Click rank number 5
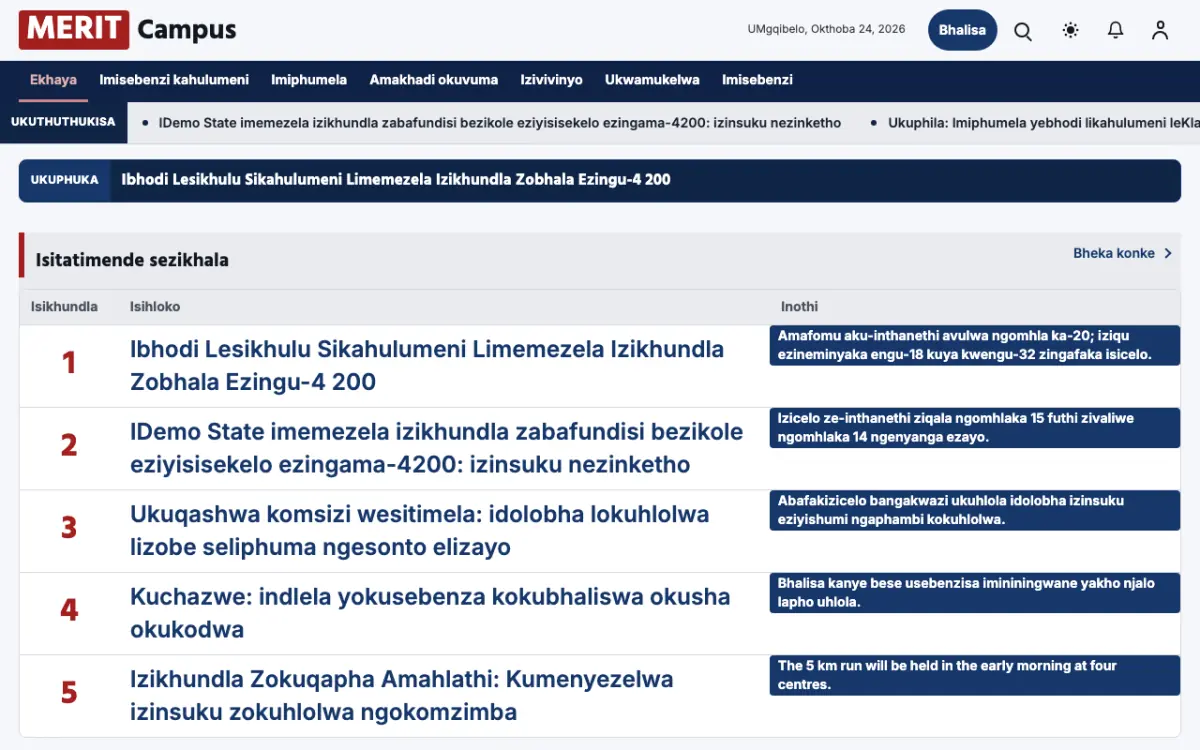 coord(69,693)
